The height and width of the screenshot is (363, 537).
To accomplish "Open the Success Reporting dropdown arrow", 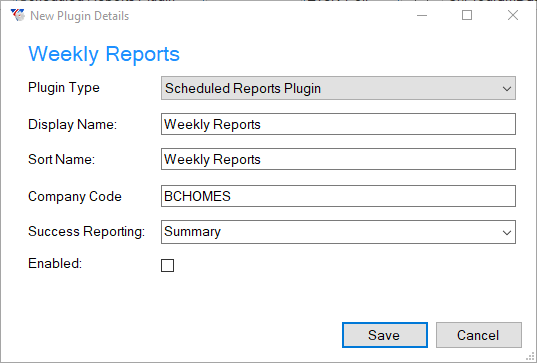I will pyautogui.click(x=507, y=233).
